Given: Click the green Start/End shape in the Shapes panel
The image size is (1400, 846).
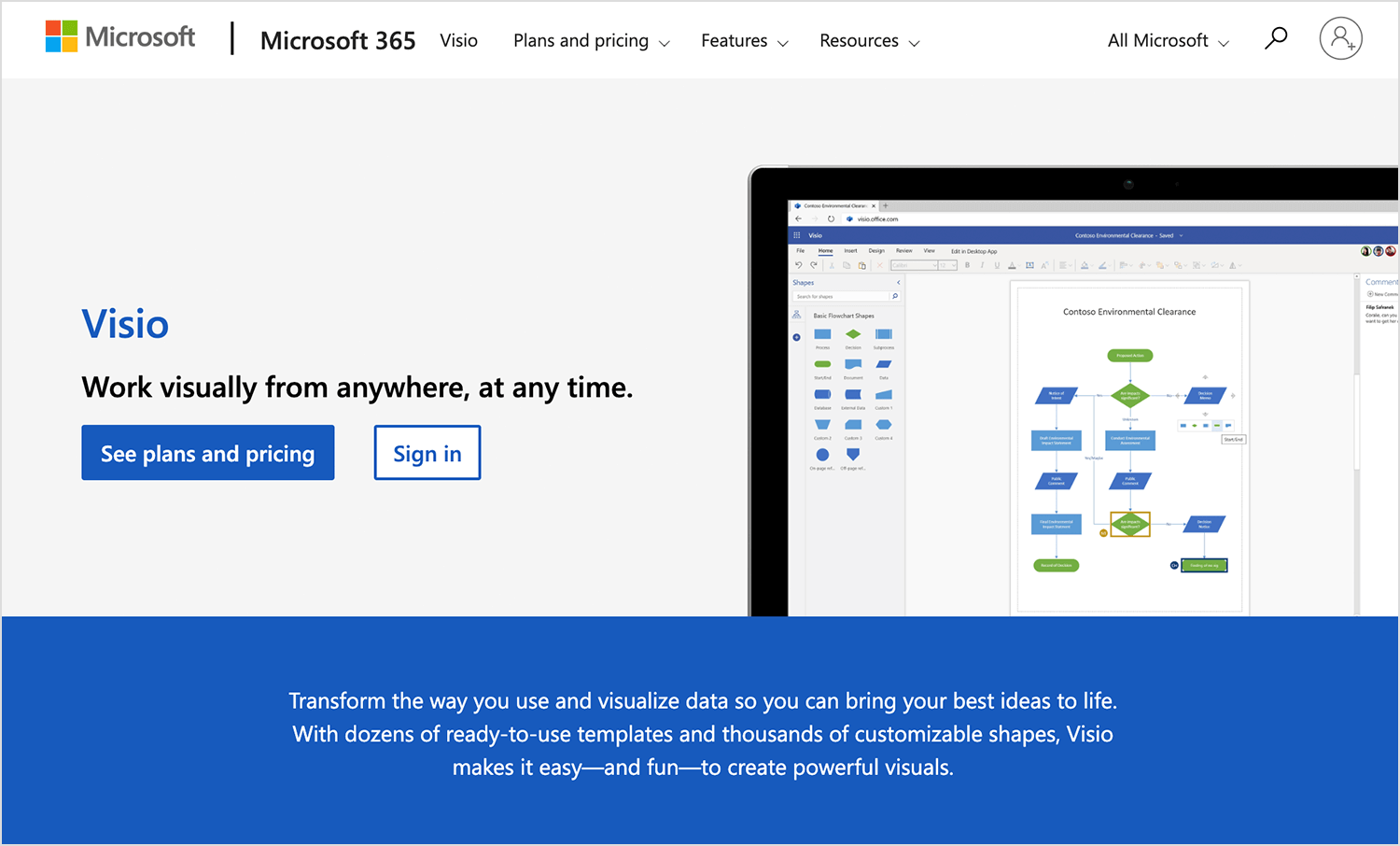Looking at the screenshot, I should point(822,364).
